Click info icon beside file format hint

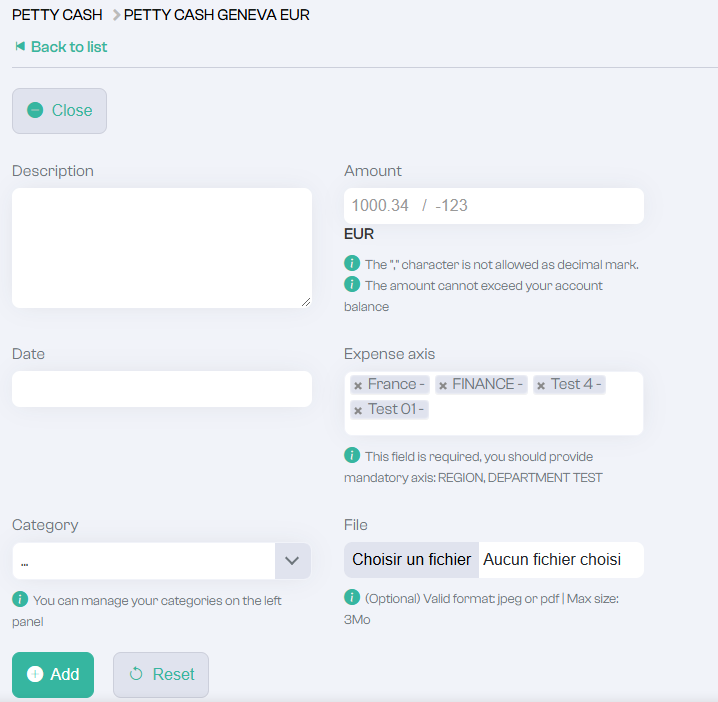coord(352,597)
